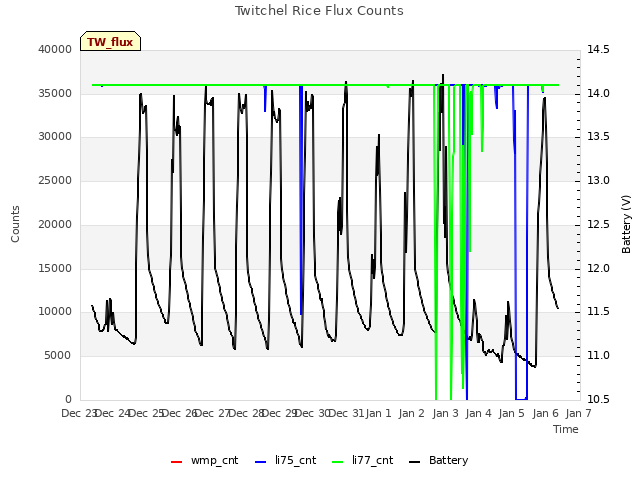Click the 13.0 battery tick label
Image resolution: width=640 pixels, height=480 pixels.
(598, 180)
